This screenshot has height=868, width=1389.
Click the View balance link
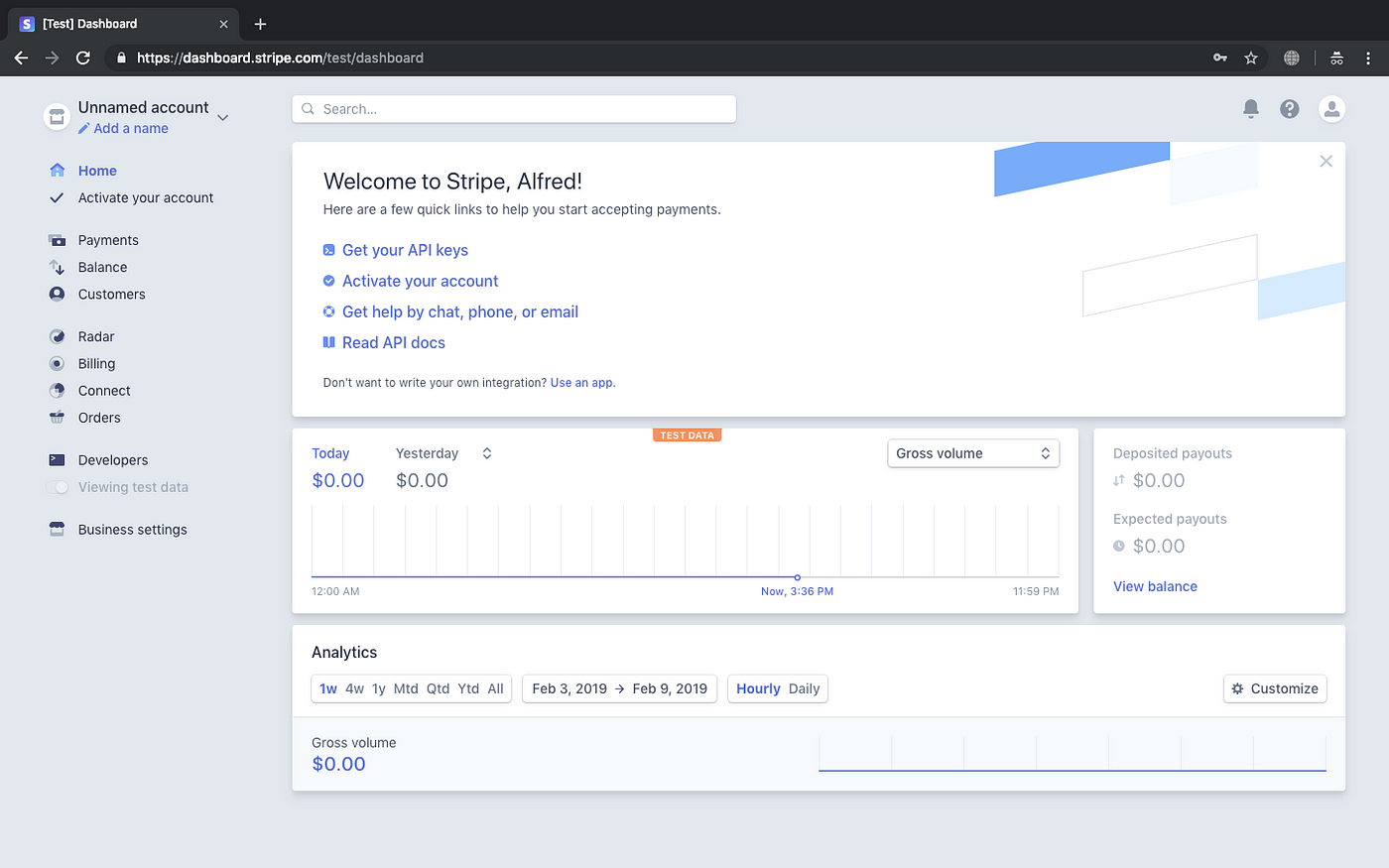pos(1155,586)
